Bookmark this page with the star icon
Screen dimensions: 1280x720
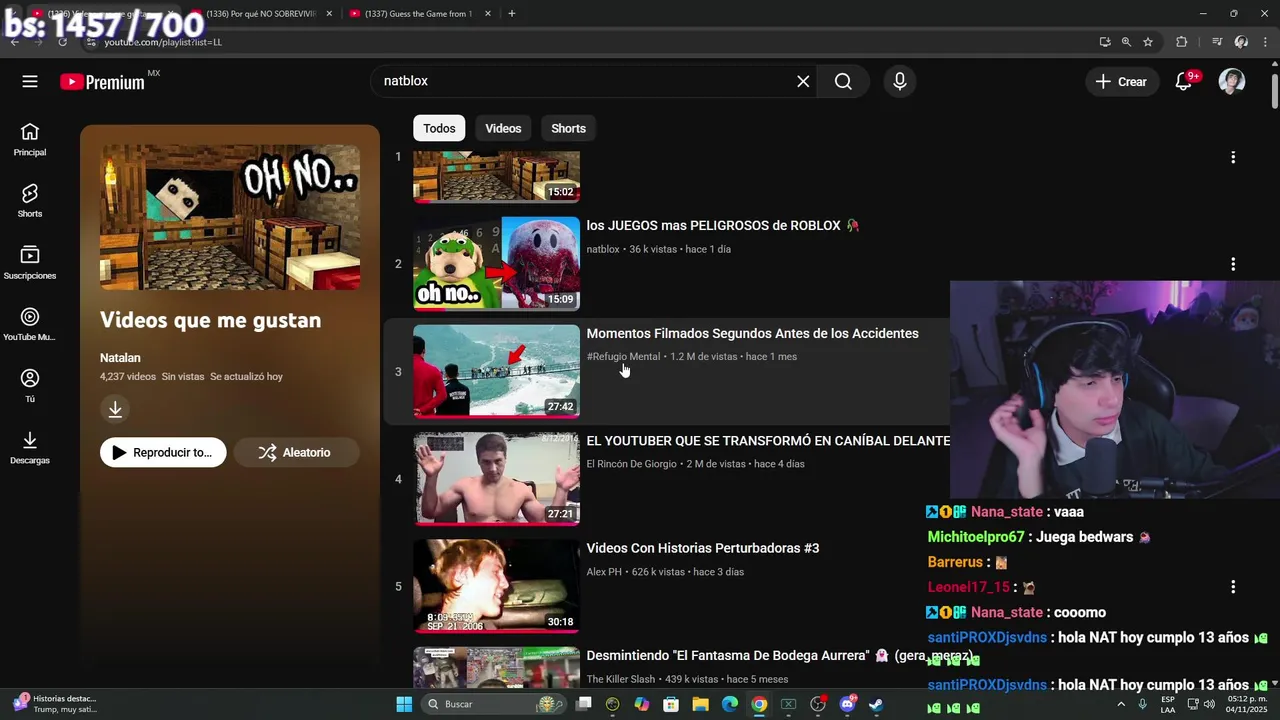(1148, 42)
